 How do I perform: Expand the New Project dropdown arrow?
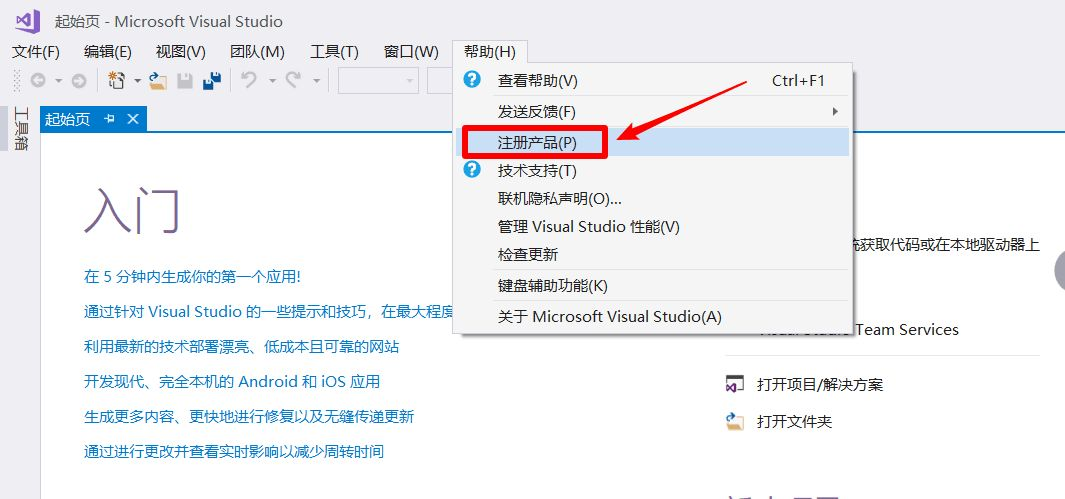pos(137,81)
